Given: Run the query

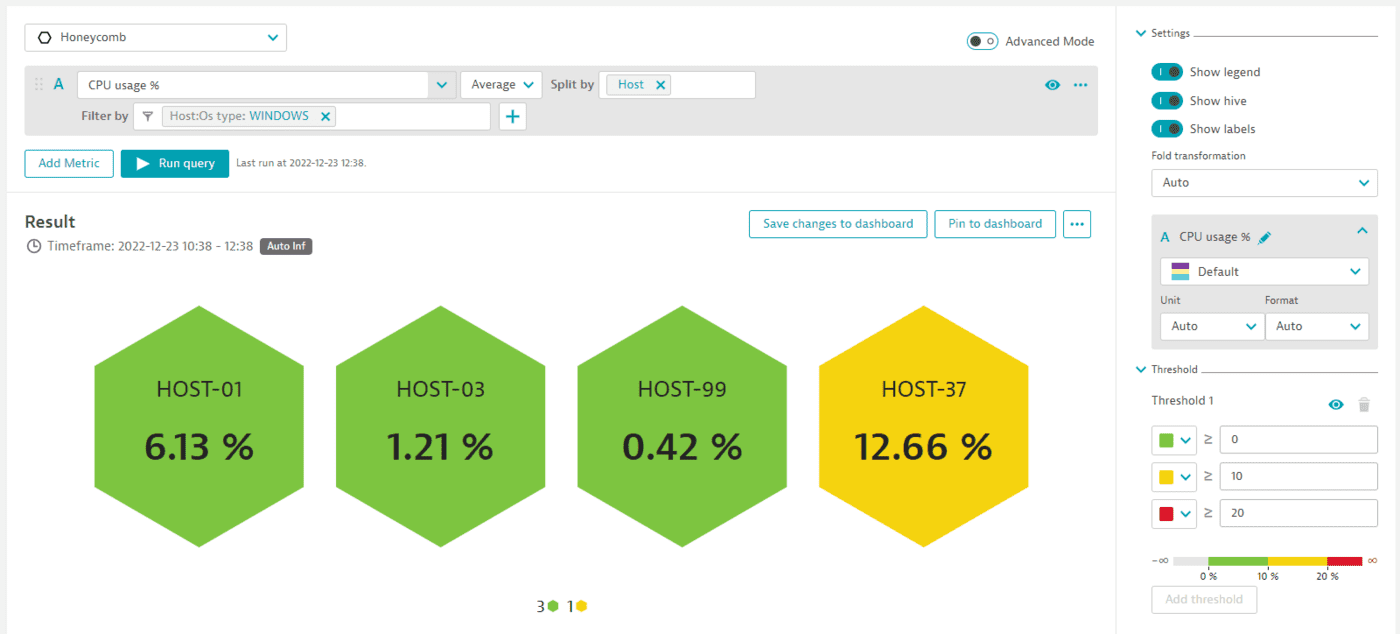Looking at the screenshot, I should (x=174, y=163).
